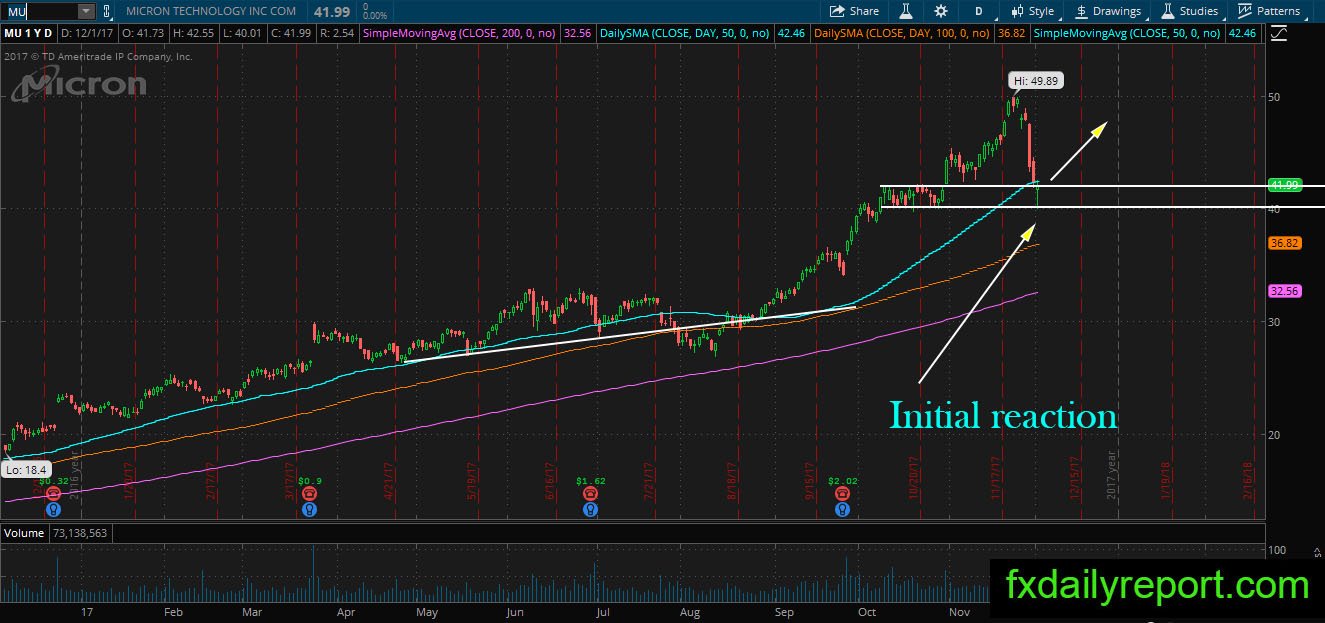Image resolution: width=1325 pixels, height=623 pixels.
Task: Click the small icon right of the MU symbol dropdown
Action: click(x=109, y=11)
